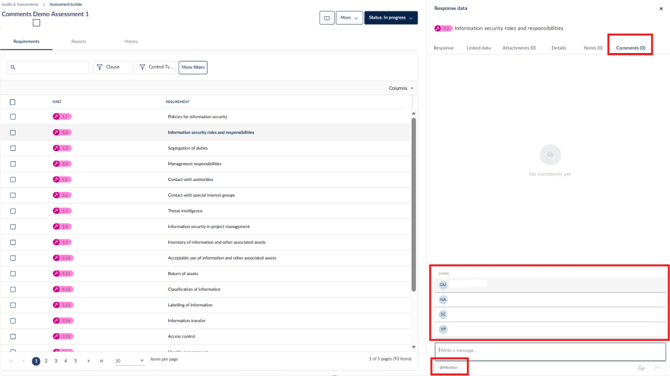Screen dimensions: 670x376
Task: Check the box for Contact with special interest groups
Action: [13, 195]
